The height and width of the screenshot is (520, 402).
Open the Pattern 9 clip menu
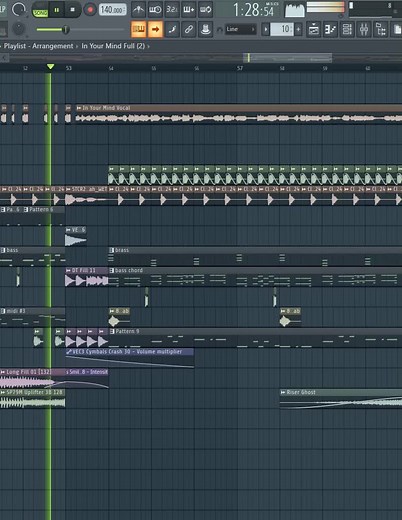tap(112, 331)
